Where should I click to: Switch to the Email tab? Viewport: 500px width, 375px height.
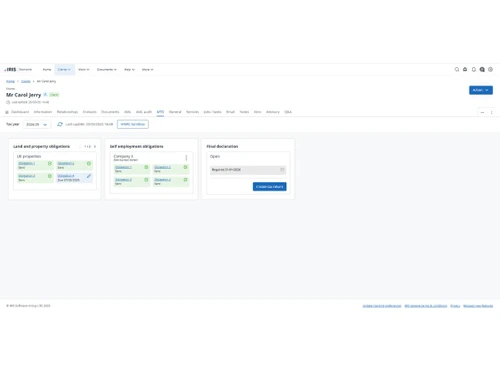click(230, 112)
